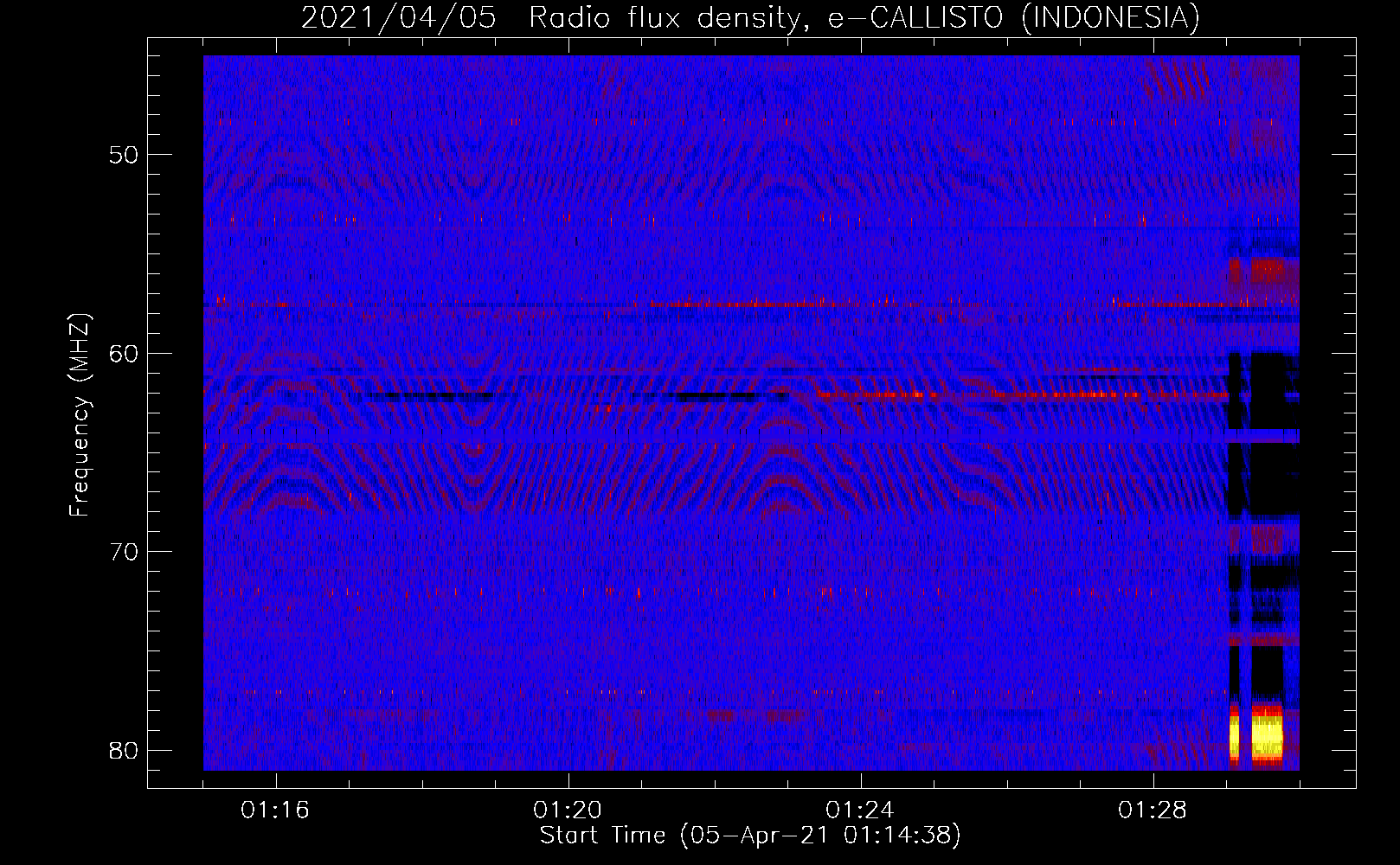Image resolution: width=1400 pixels, height=865 pixels.
Task: Click the 50 frequency tick label
Action: pos(124,156)
